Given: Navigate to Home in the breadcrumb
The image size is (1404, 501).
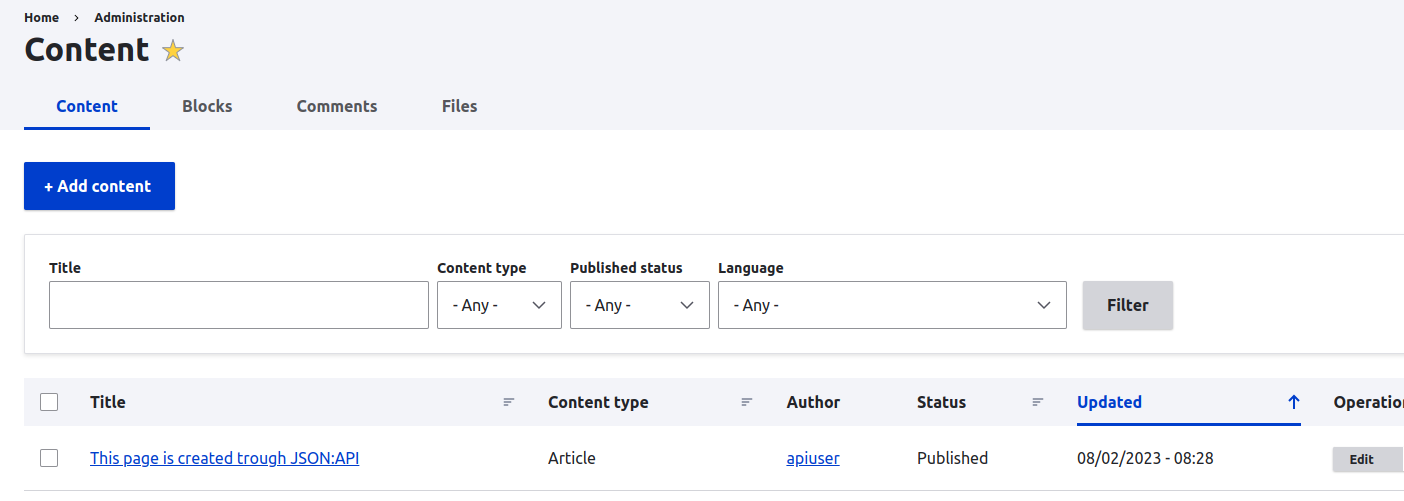Looking at the screenshot, I should coord(41,17).
